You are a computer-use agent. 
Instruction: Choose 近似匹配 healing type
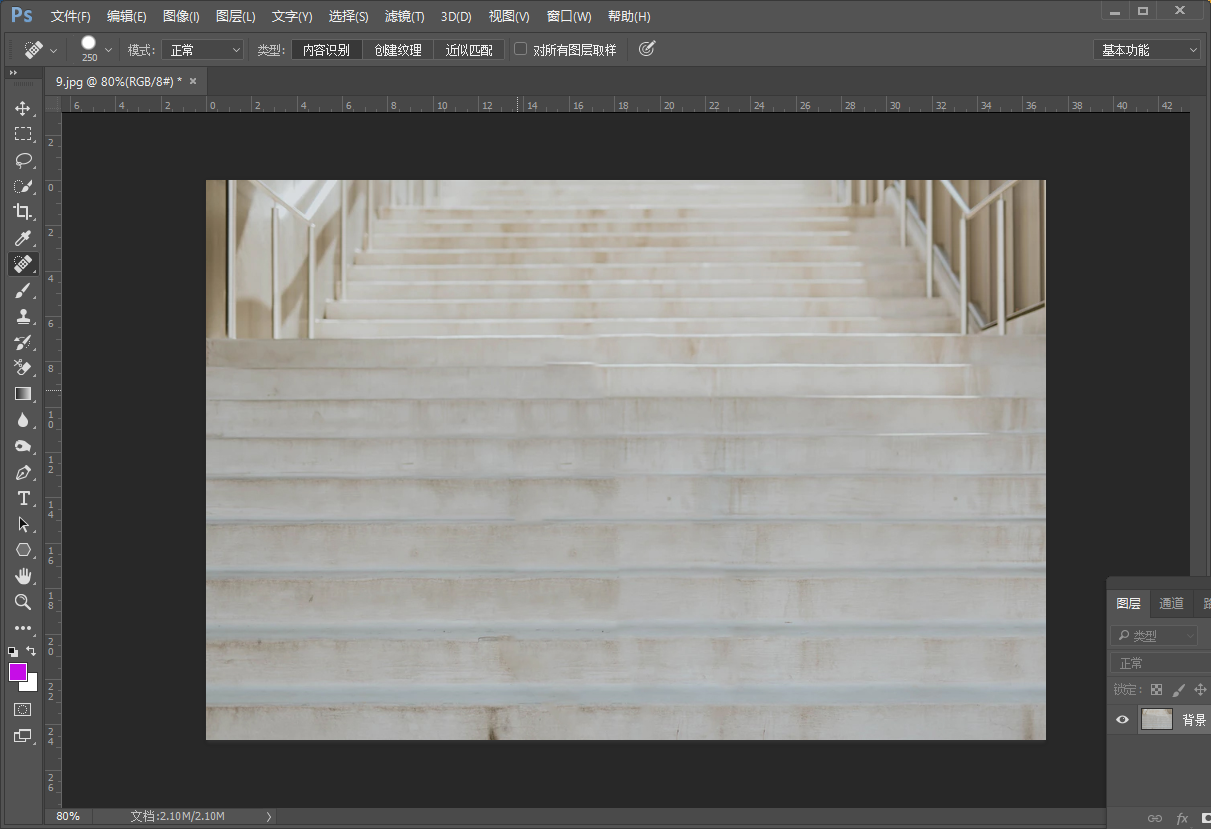click(x=469, y=50)
